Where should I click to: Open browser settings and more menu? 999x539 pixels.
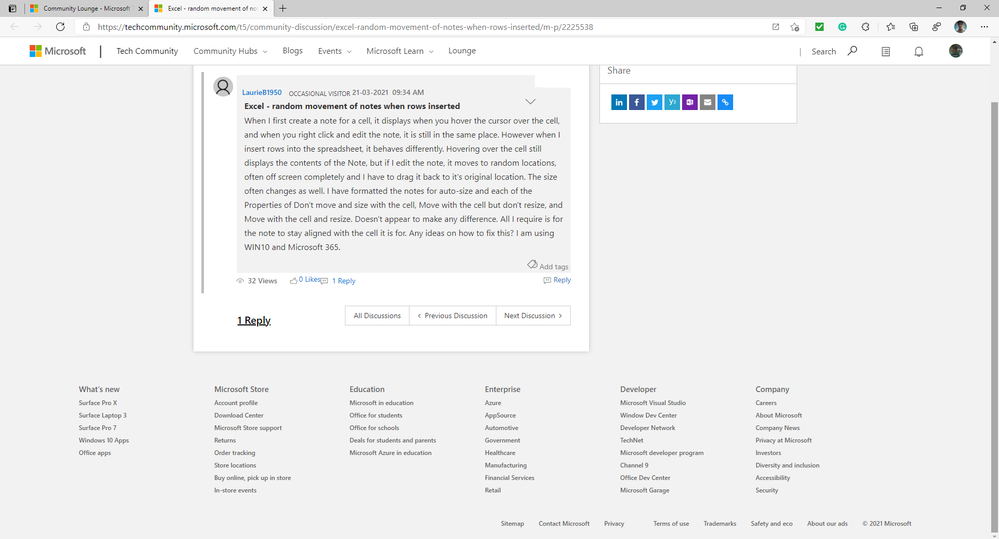[984, 27]
